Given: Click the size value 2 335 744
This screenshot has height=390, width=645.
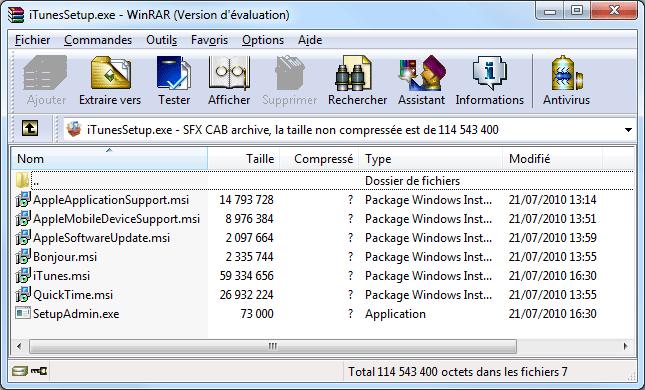Looking at the screenshot, I should [x=249, y=256].
